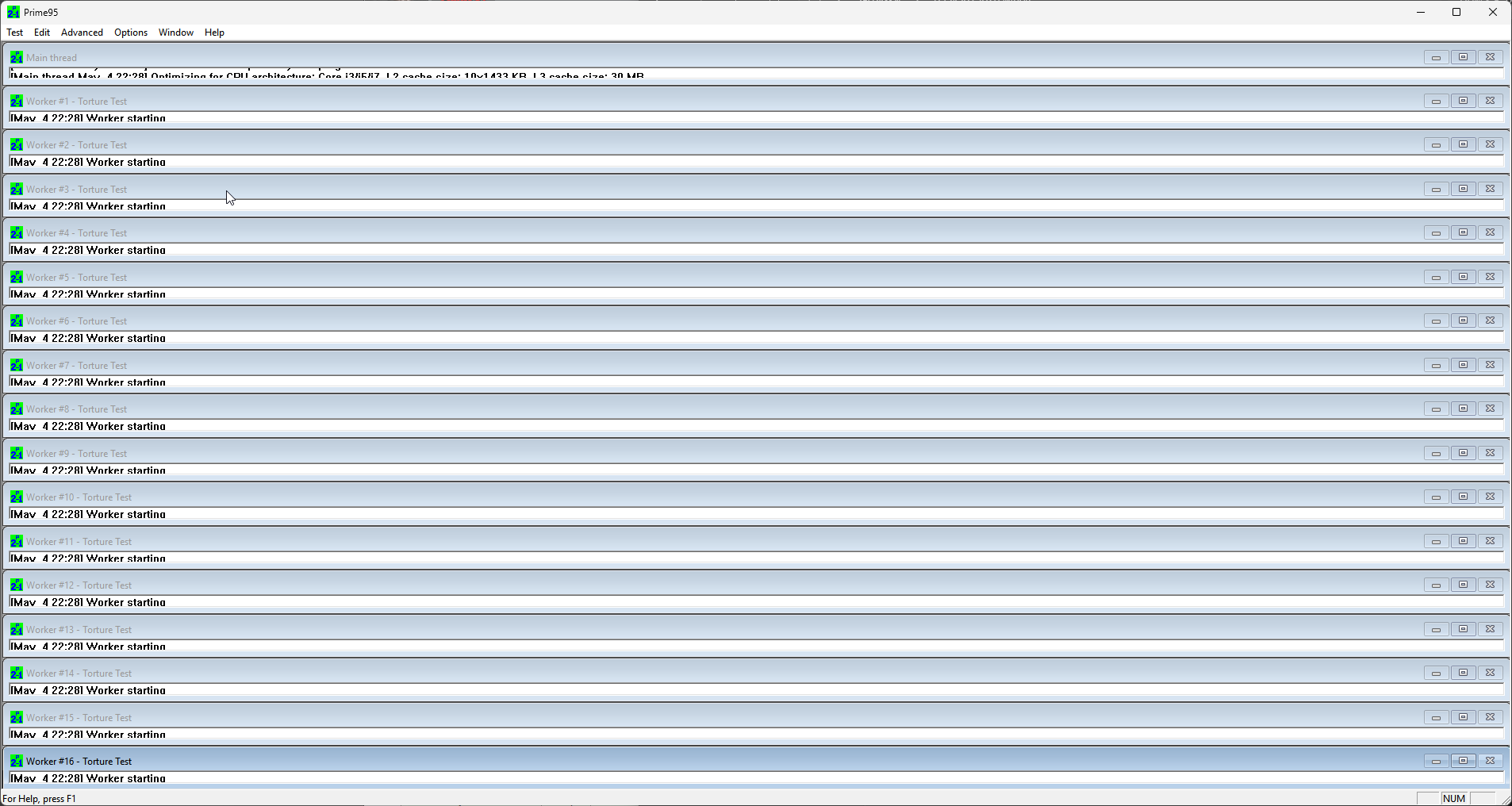Maximize the Worker #16 child window
The image size is (1512, 806).
(x=1463, y=761)
